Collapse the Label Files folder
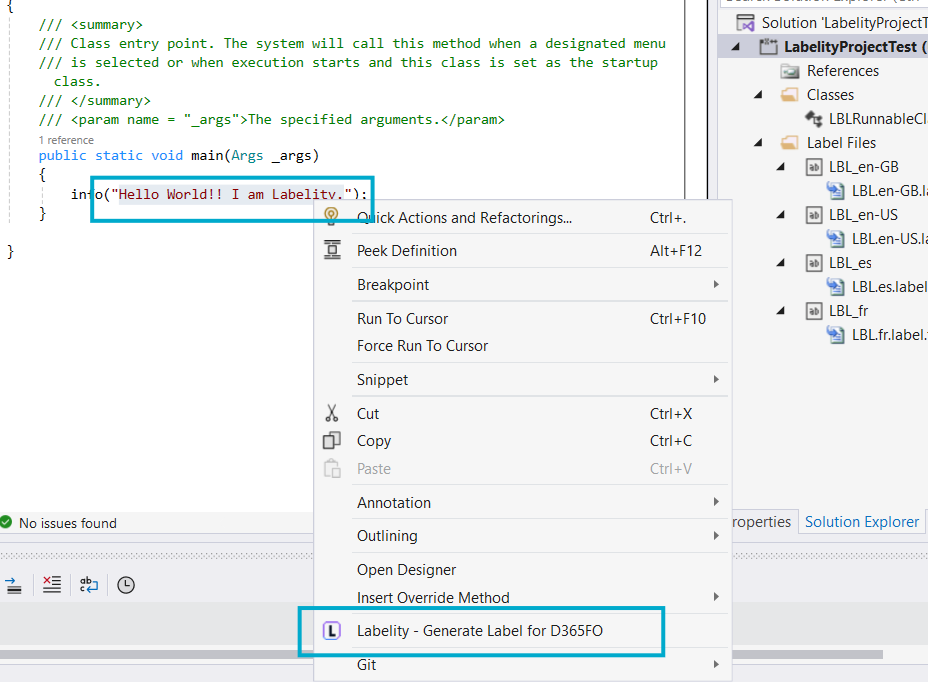The height and width of the screenshot is (682, 928). pos(758,143)
